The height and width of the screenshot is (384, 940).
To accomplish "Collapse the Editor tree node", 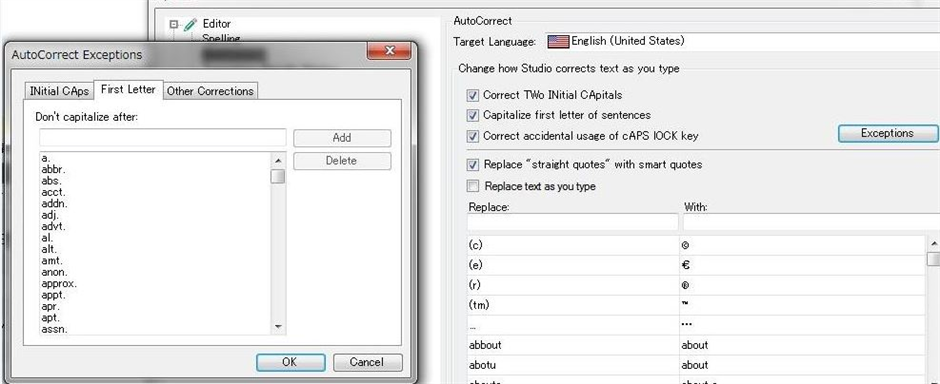I will pos(174,25).
